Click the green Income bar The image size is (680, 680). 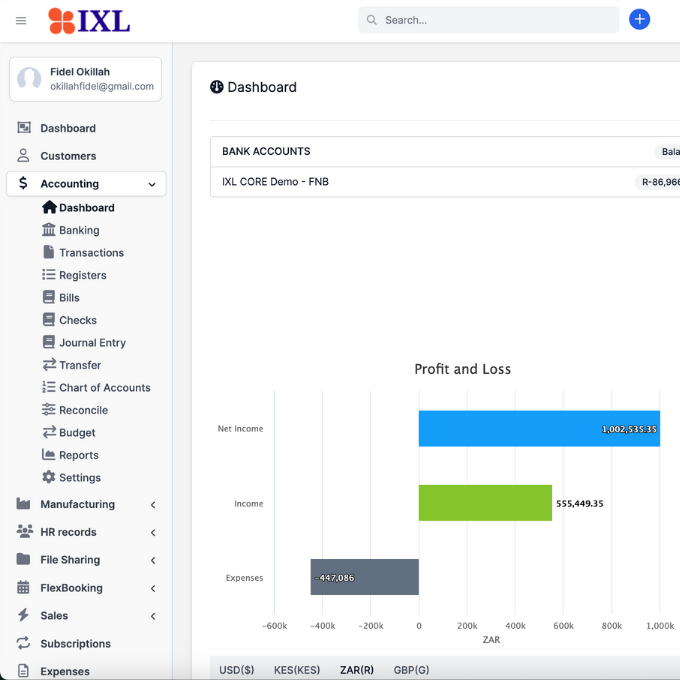click(x=485, y=503)
